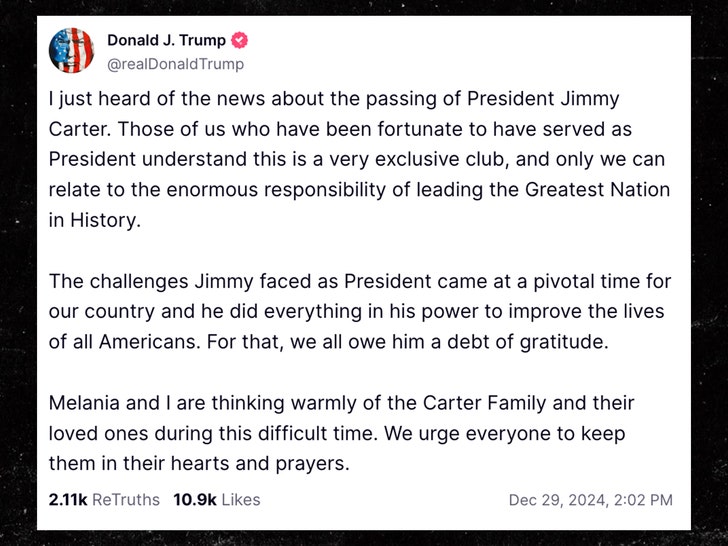Click the 2.11k ReTruths count number
Viewport: 728px width, 546px height.
click(x=67, y=499)
